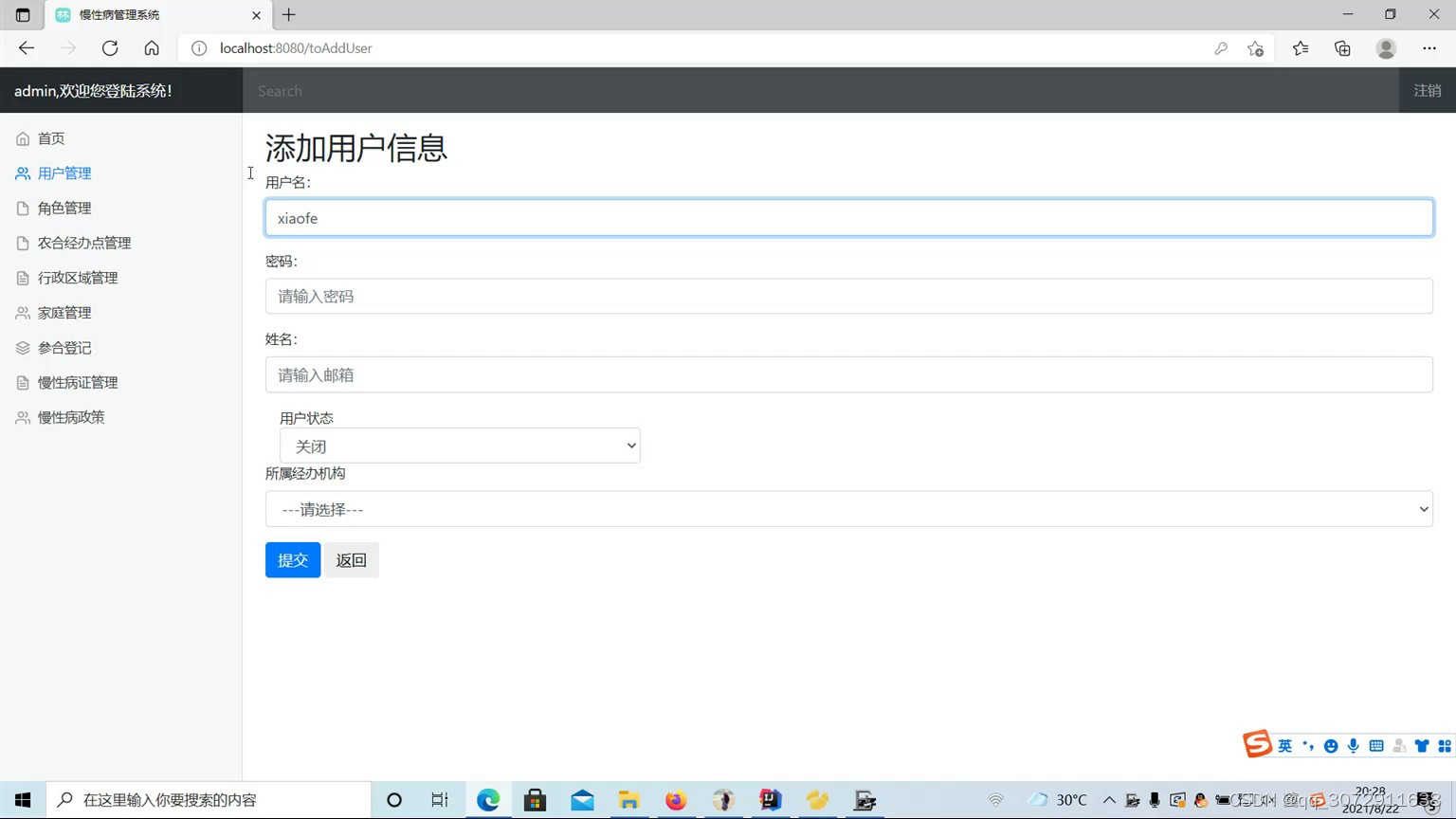Screen dimensions: 1456x819
Task: Open Cortana circle on taskbar
Action: 394,800
